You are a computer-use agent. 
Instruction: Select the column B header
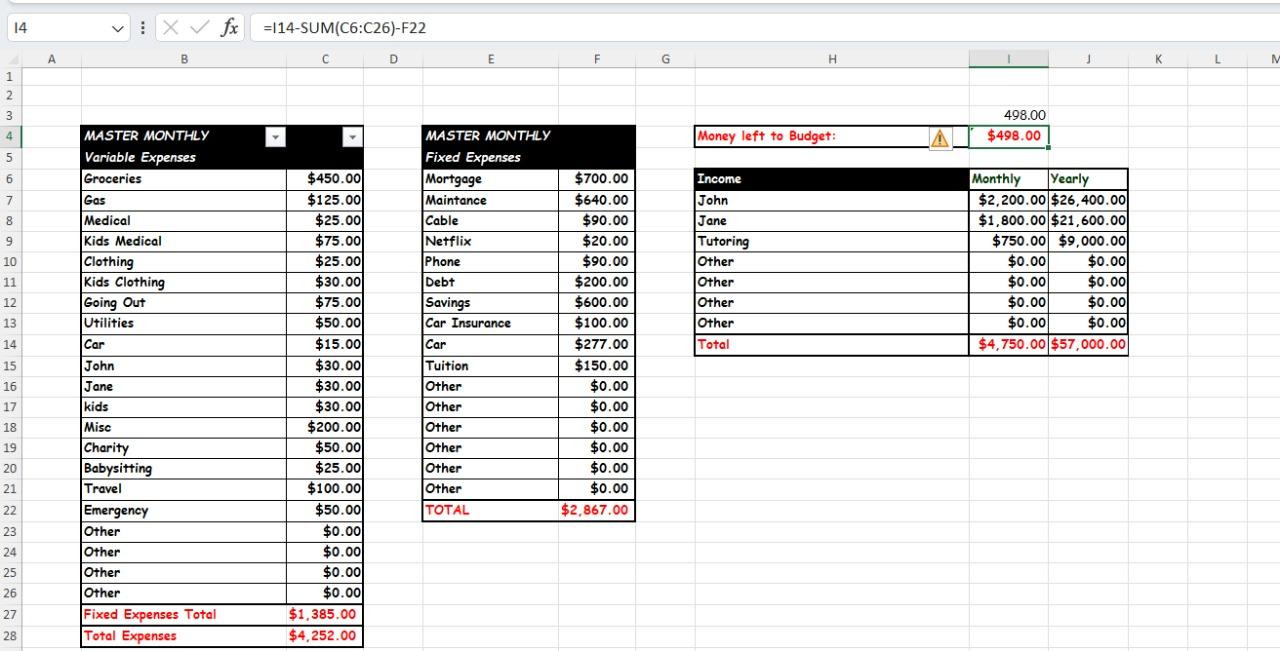(184, 60)
